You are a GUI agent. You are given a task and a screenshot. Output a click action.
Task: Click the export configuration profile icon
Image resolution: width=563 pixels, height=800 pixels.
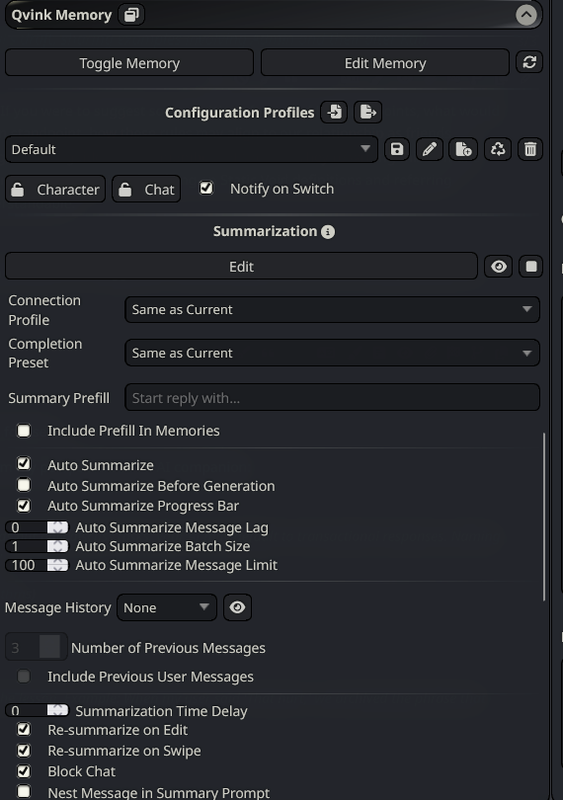(x=368, y=112)
